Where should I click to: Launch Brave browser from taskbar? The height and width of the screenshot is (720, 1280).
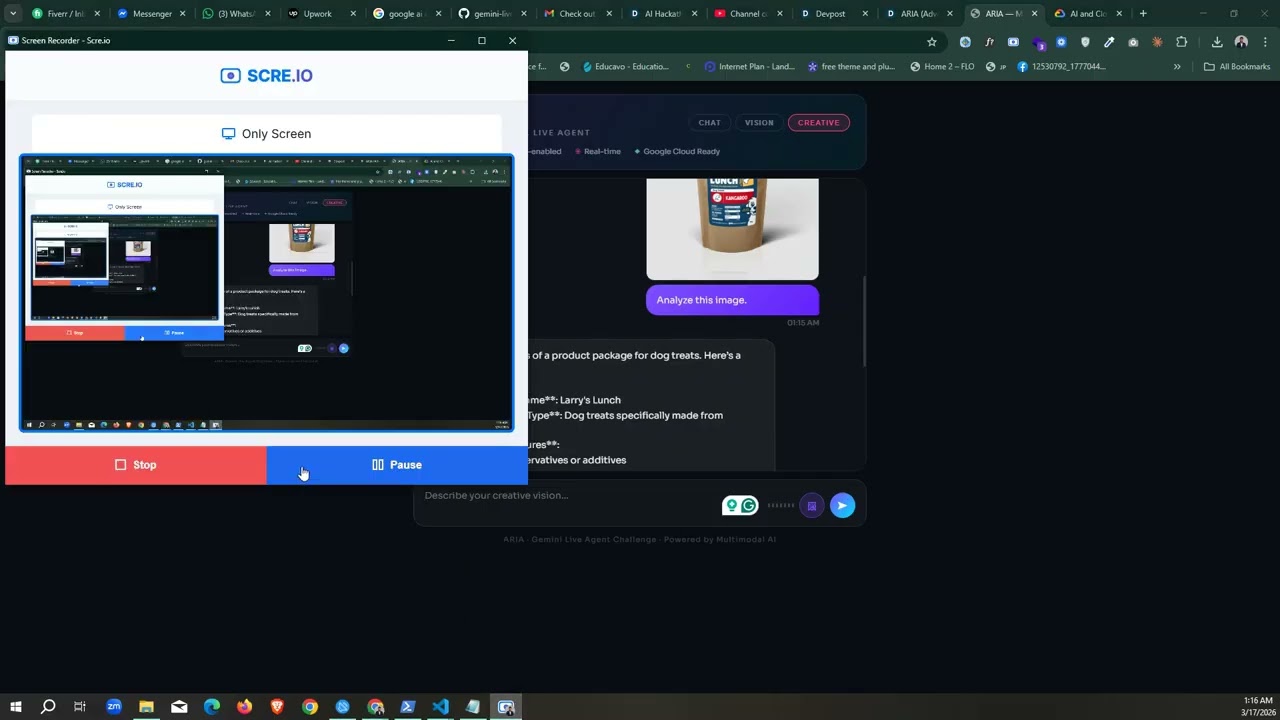(277, 707)
